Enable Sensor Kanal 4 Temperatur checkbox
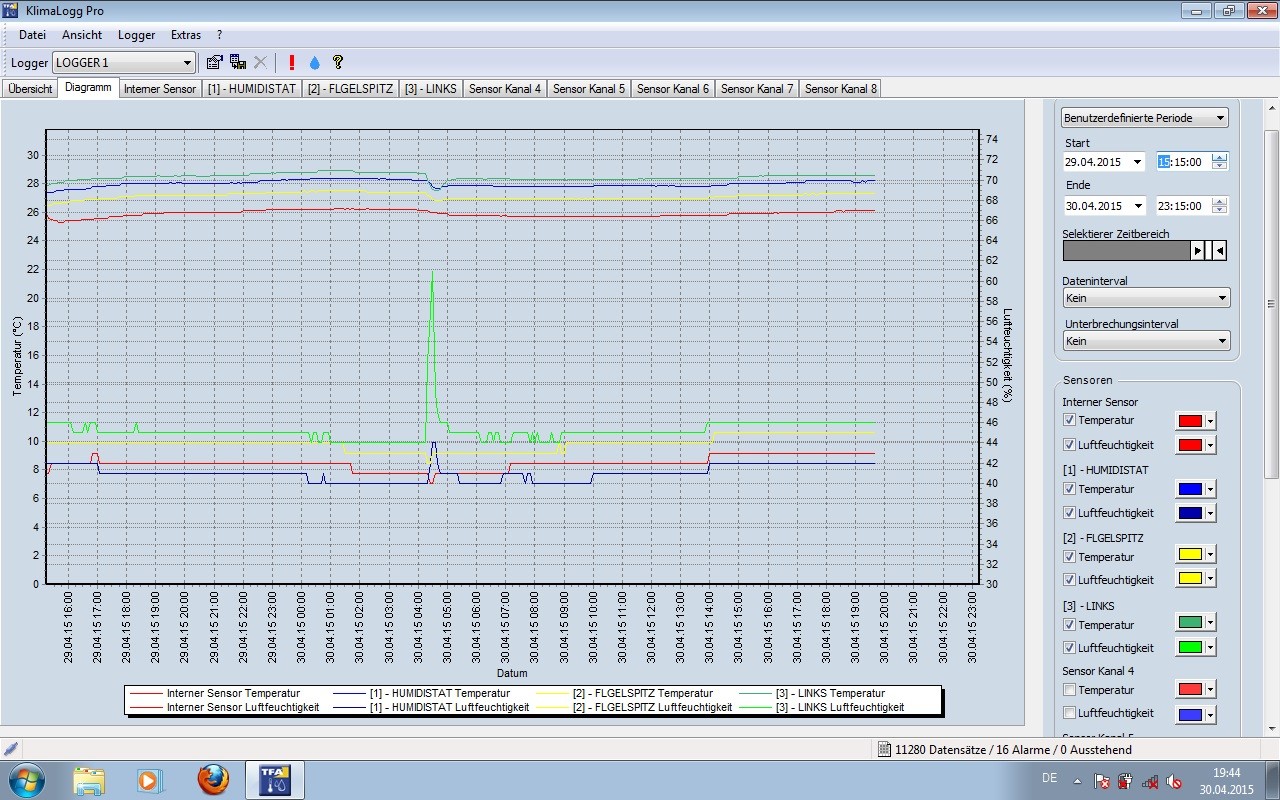This screenshot has height=800, width=1280. [x=1069, y=690]
